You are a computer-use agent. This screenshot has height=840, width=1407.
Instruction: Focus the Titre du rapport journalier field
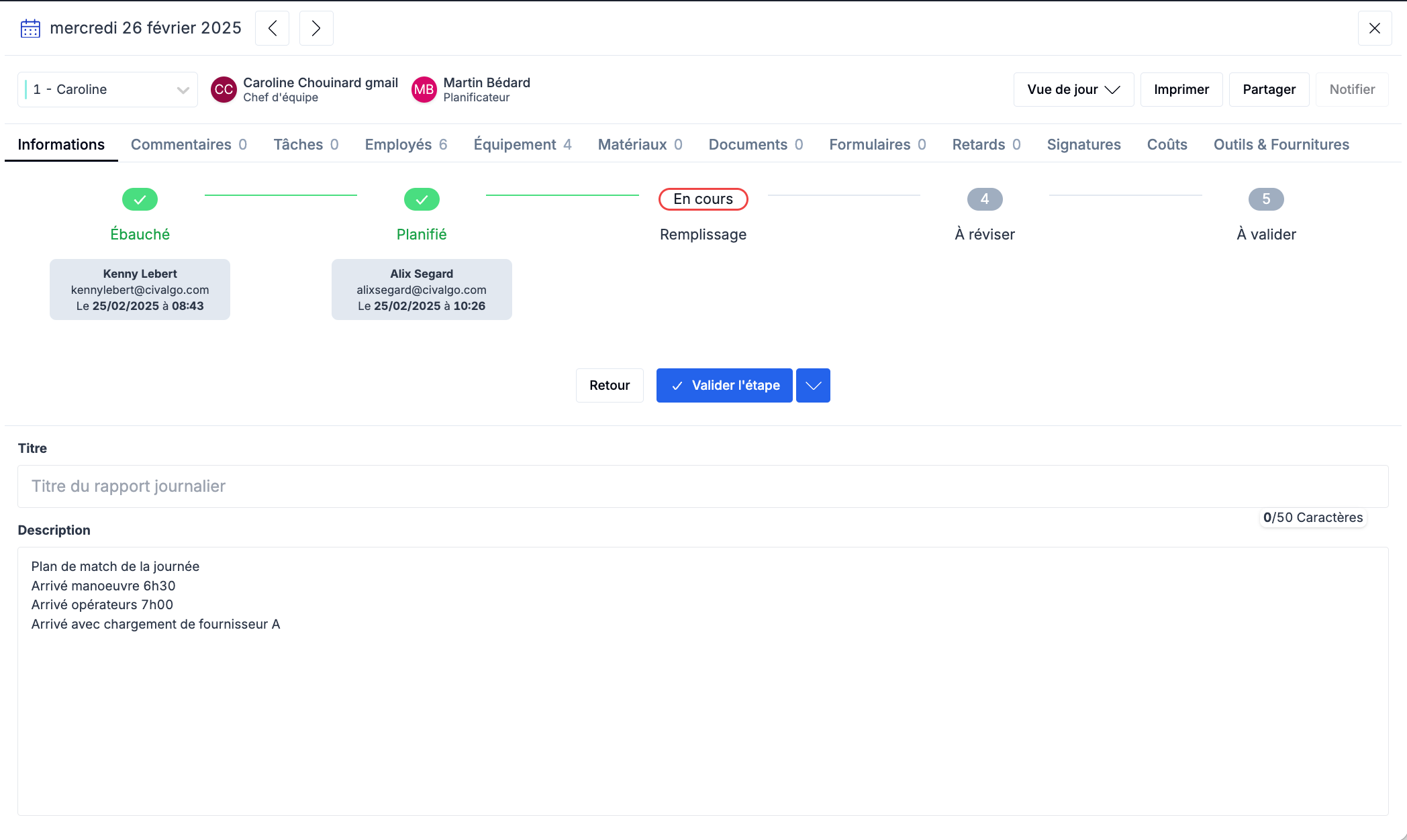pyautogui.click(x=702, y=486)
